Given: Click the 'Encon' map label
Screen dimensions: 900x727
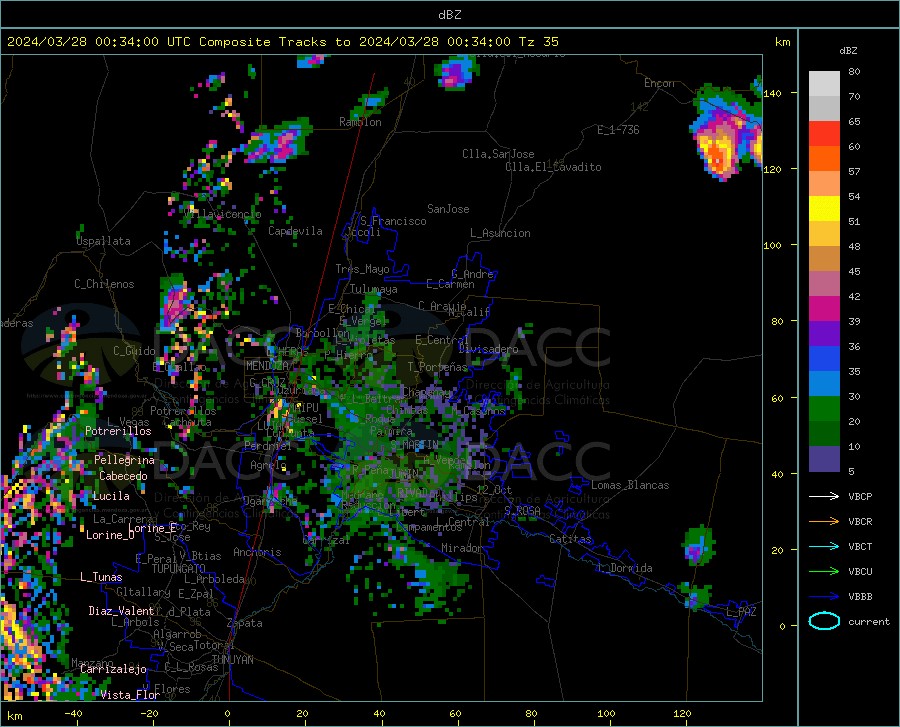Looking at the screenshot, I should point(660,83).
